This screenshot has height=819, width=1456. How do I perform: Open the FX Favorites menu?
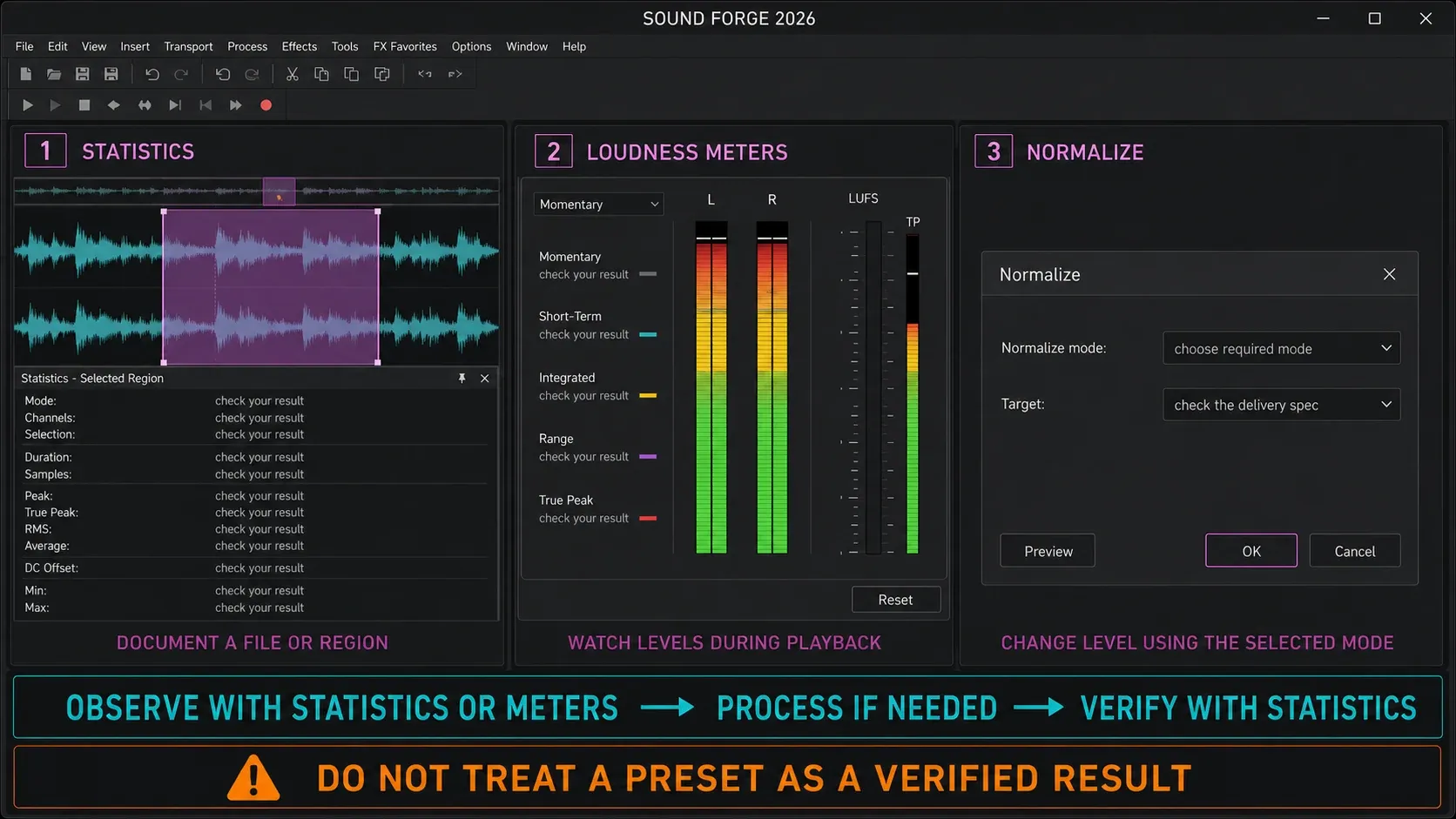tap(405, 46)
